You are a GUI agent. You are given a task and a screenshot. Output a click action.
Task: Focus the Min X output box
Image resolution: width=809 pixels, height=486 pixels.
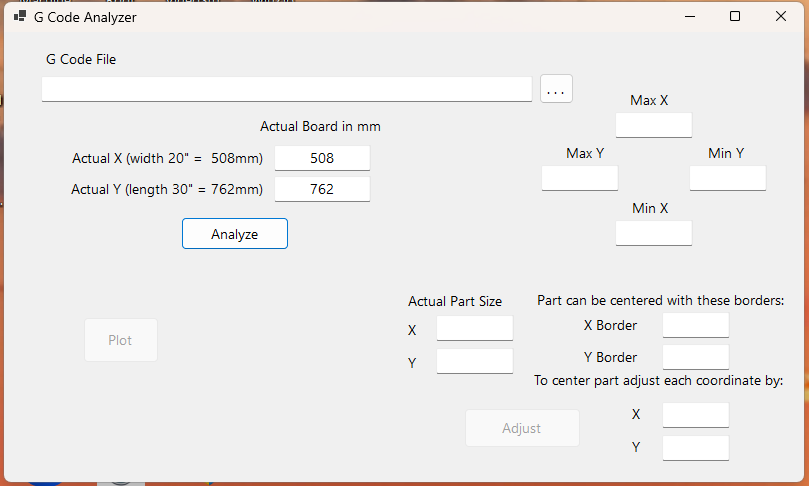pyautogui.click(x=653, y=233)
